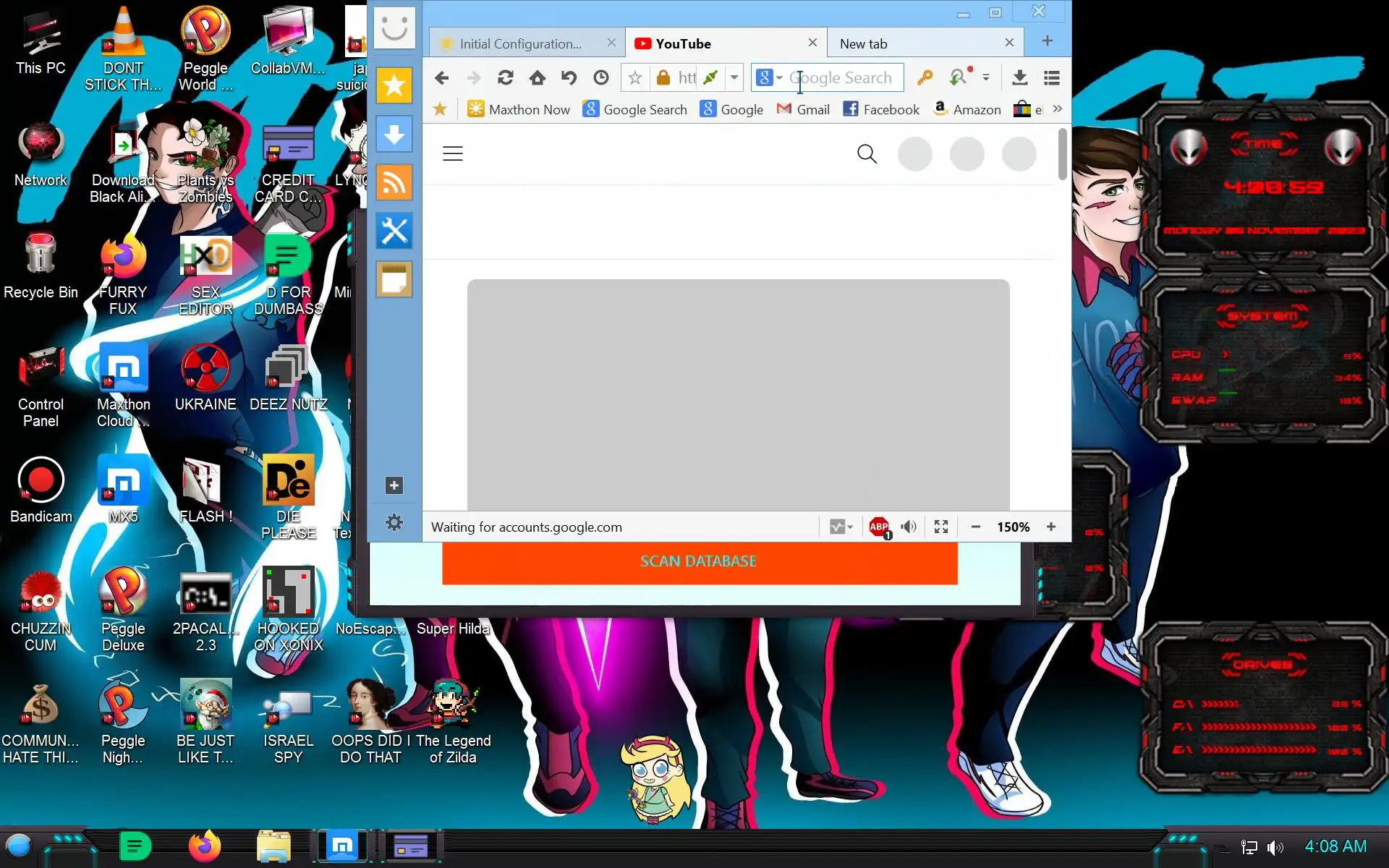Expand the bookmarks bar overflow chevron
Viewport: 1389px width, 868px height.
pyautogui.click(x=1057, y=109)
